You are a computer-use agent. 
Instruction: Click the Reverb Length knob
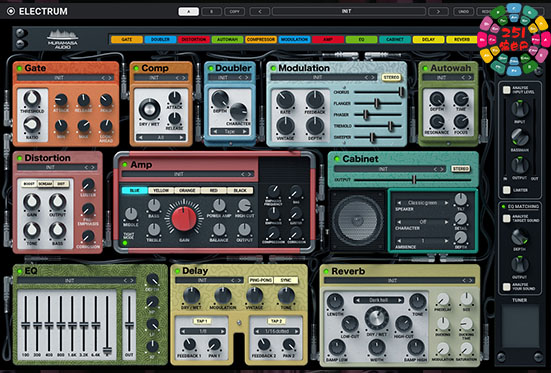coord(335,302)
